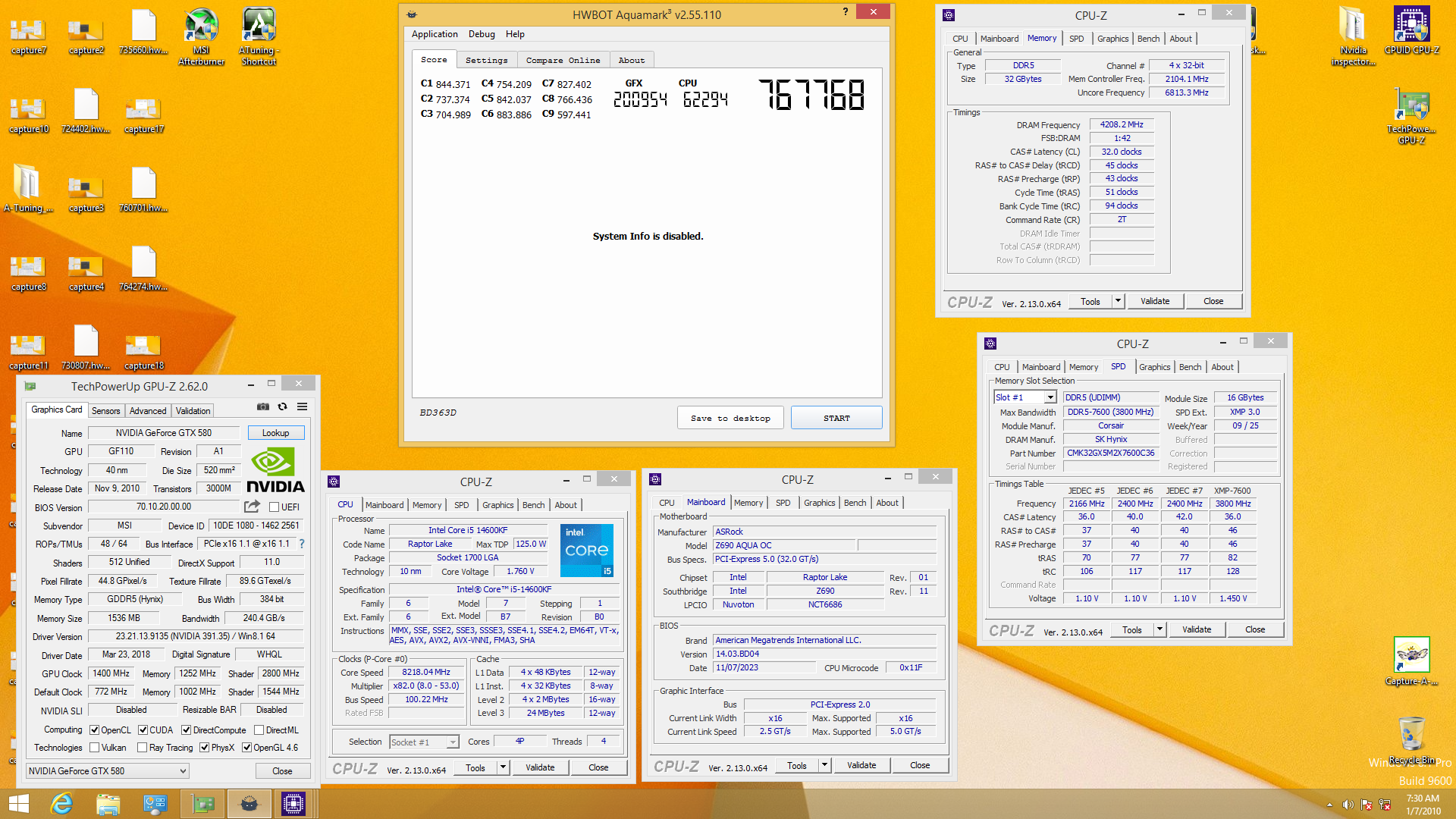Expand Tools dropdown arrow in CPU-Z Memory window
Image resolution: width=1456 pixels, height=819 pixels.
[x=1117, y=301]
